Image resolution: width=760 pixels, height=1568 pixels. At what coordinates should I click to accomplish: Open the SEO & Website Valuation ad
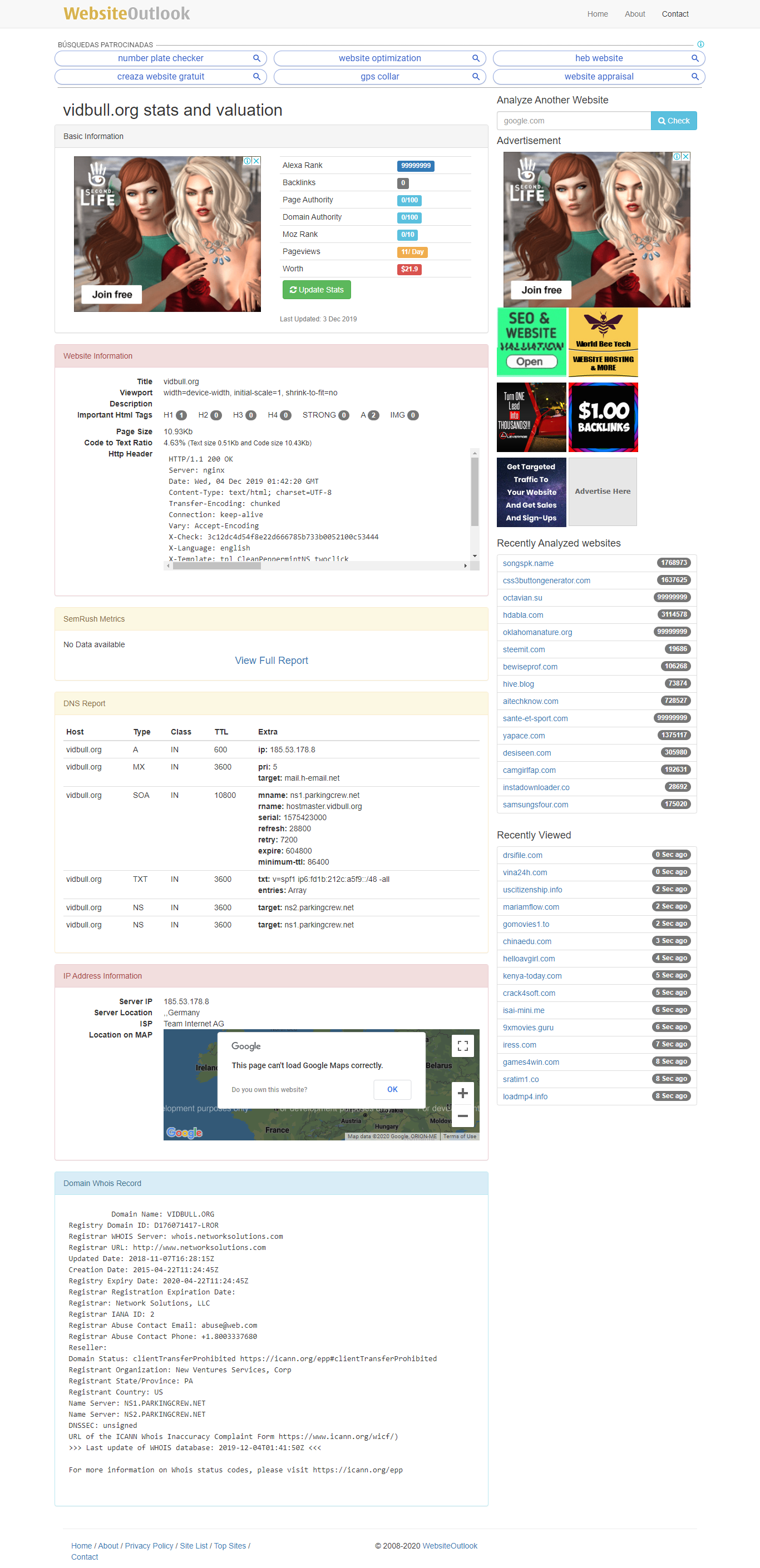532,342
